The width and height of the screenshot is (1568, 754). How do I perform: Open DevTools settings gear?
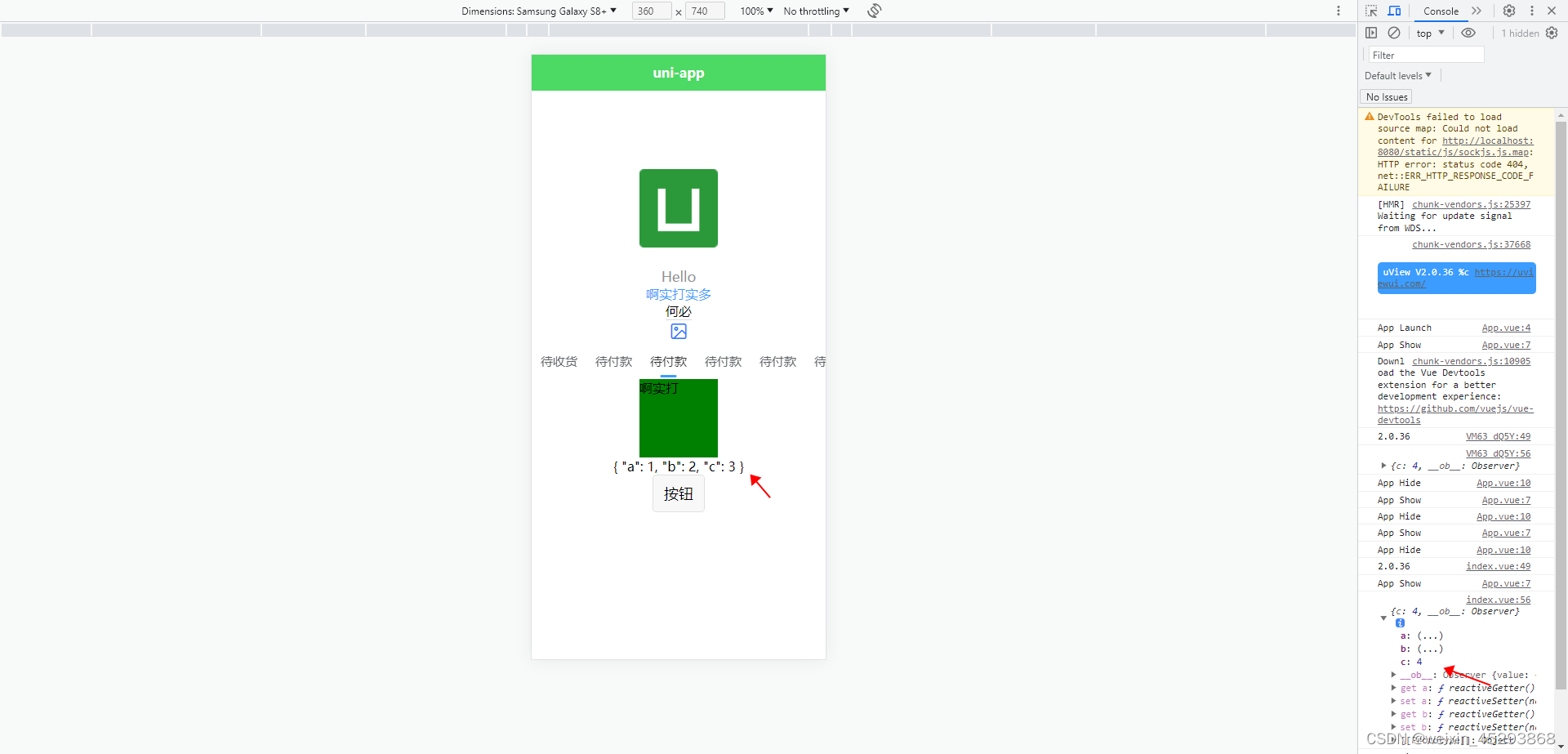point(1508,11)
